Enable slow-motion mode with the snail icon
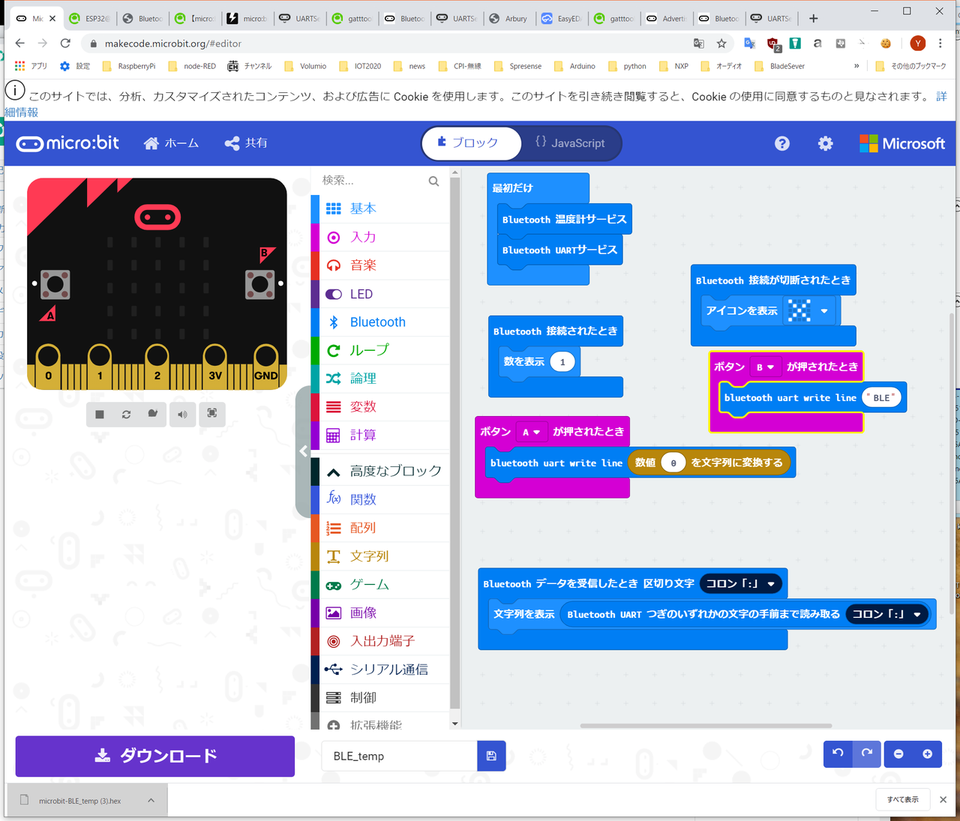This screenshot has height=821, width=960. click(x=153, y=414)
